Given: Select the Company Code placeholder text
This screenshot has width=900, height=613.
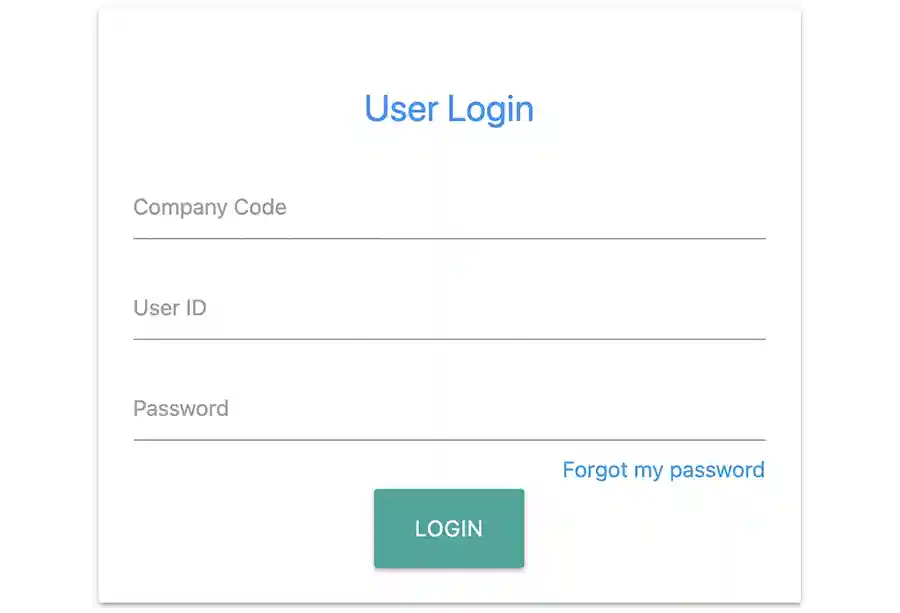Looking at the screenshot, I should click(x=209, y=207).
